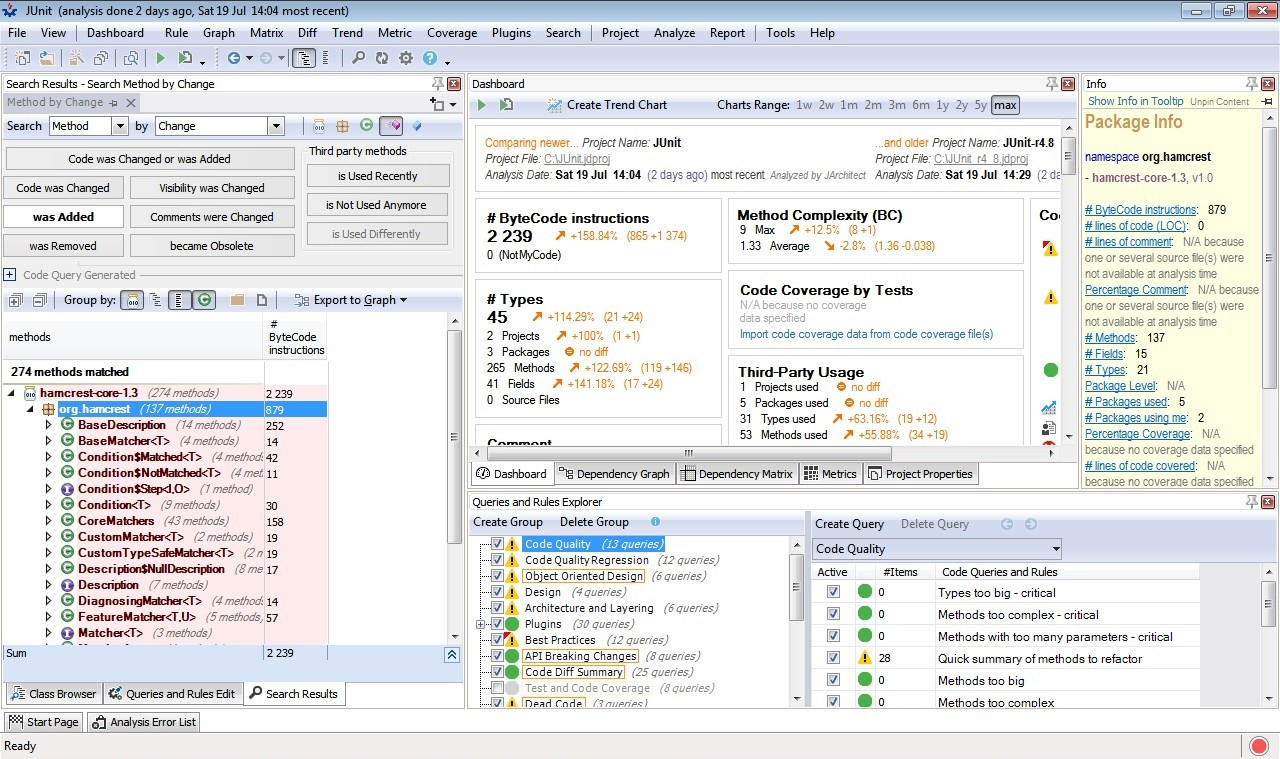
Task: Switch to the Class Browser tab
Action: (54, 694)
